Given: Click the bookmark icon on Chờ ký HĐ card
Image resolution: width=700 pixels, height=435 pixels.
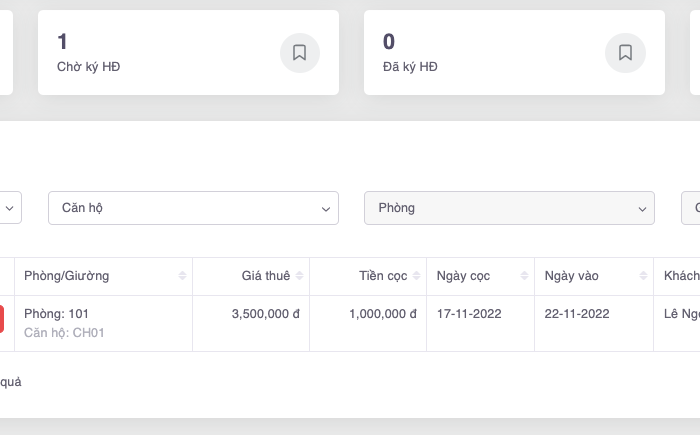Looking at the screenshot, I should tap(299, 53).
